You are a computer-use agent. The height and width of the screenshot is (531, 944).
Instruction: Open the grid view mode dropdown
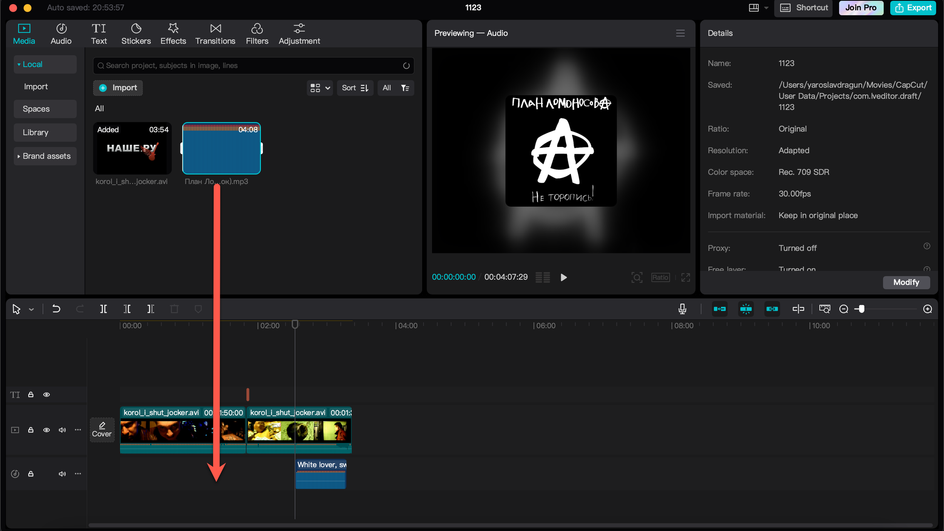(320, 88)
